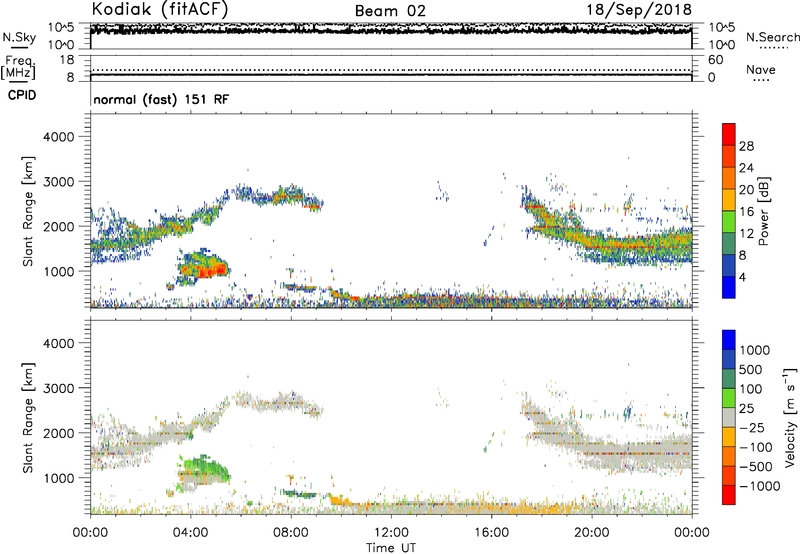Click the "04:00" time tick label
Viewport: 800px width, 554px height.
click(190, 533)
